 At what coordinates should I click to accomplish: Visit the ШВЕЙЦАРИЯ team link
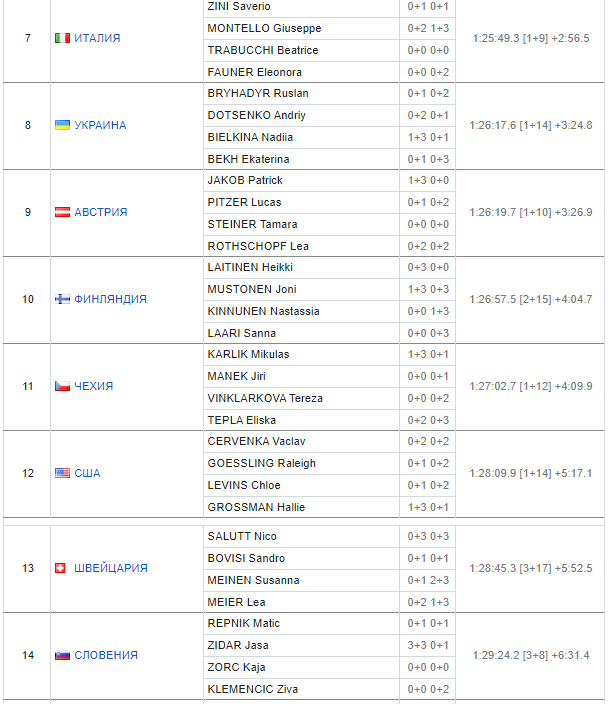pyautogui.click(x=110, y=568)
